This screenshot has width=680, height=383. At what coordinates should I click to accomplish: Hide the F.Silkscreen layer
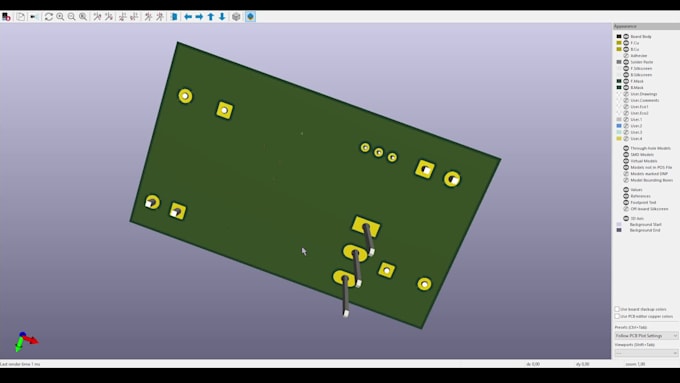click(x=626, y=68)
